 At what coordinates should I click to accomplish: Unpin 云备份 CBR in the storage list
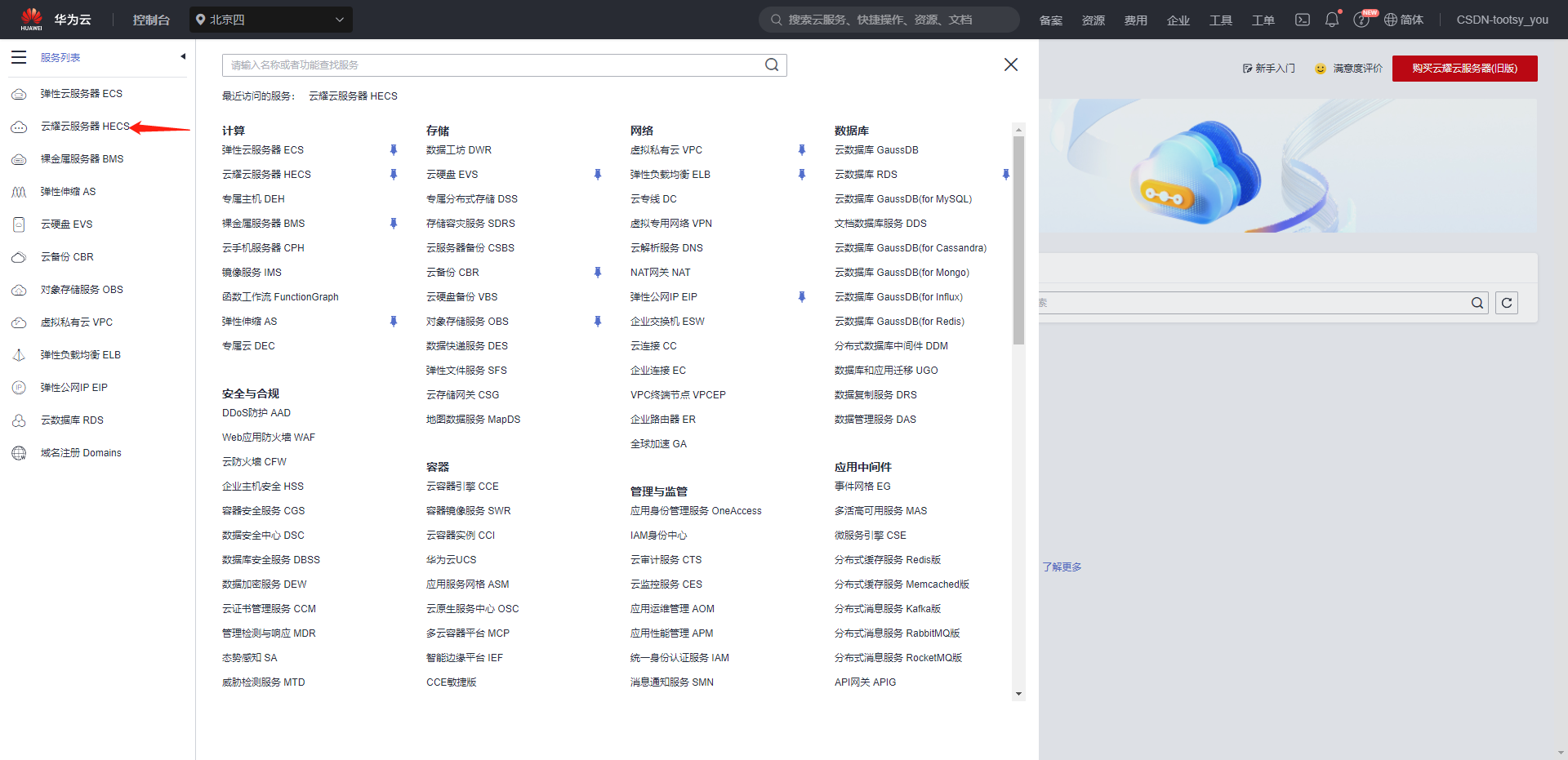point(598,273)
